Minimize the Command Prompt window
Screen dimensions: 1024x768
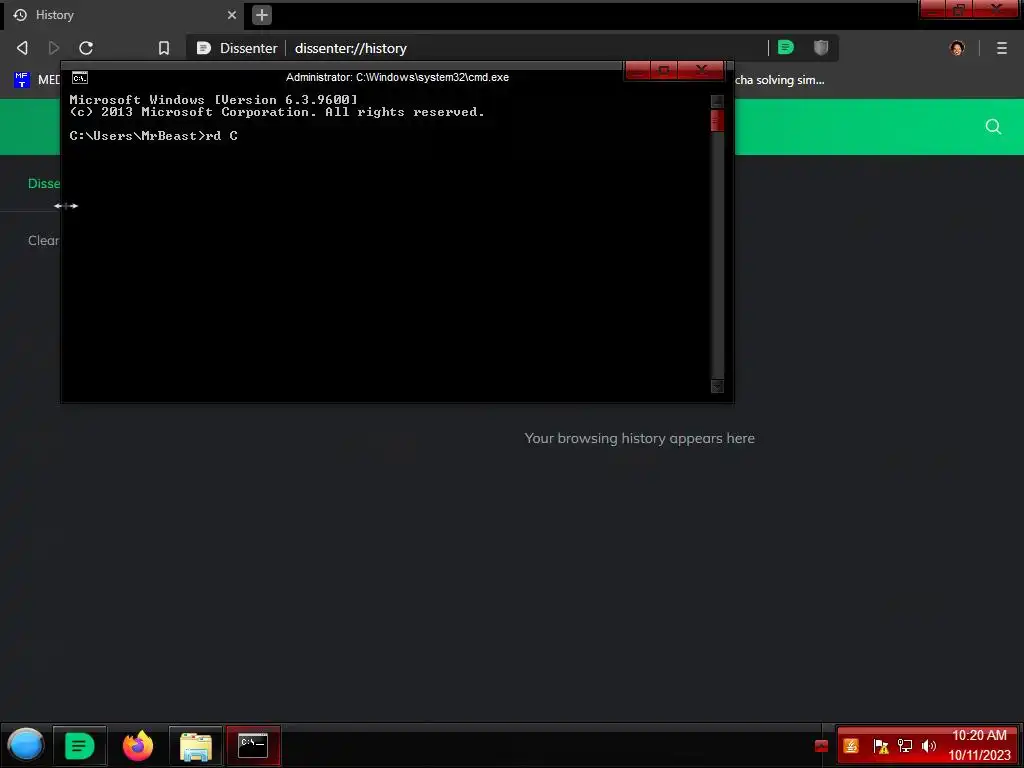[638, 70]
